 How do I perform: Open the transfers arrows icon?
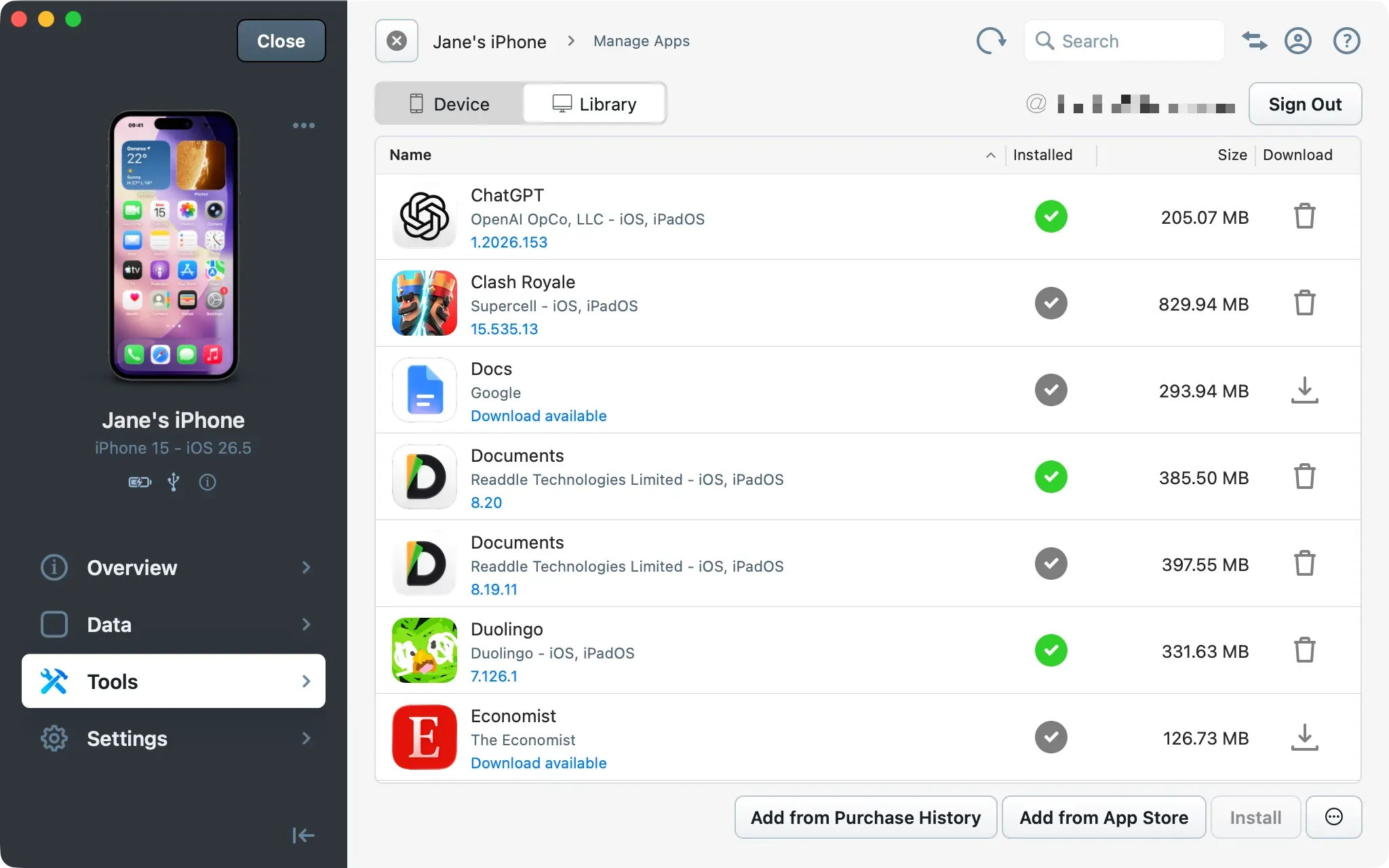(x=1254, y=41)
